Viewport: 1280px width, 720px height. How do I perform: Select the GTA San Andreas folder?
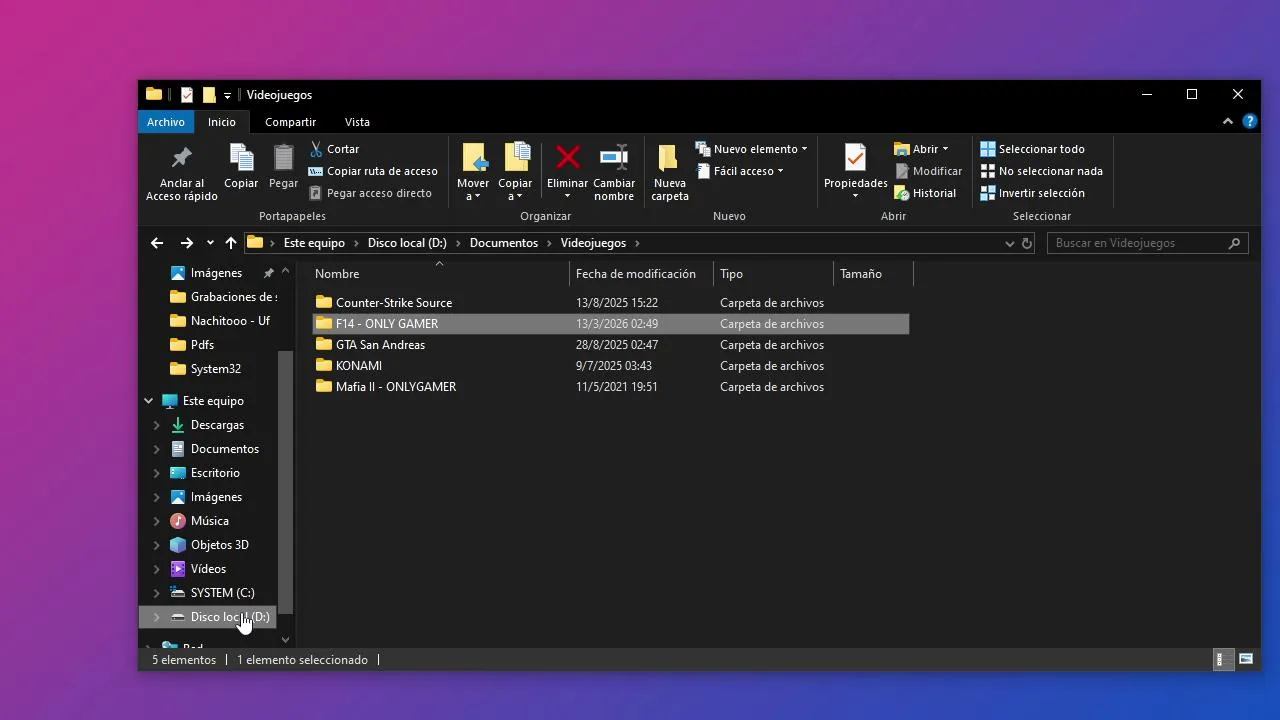point(611,345)
